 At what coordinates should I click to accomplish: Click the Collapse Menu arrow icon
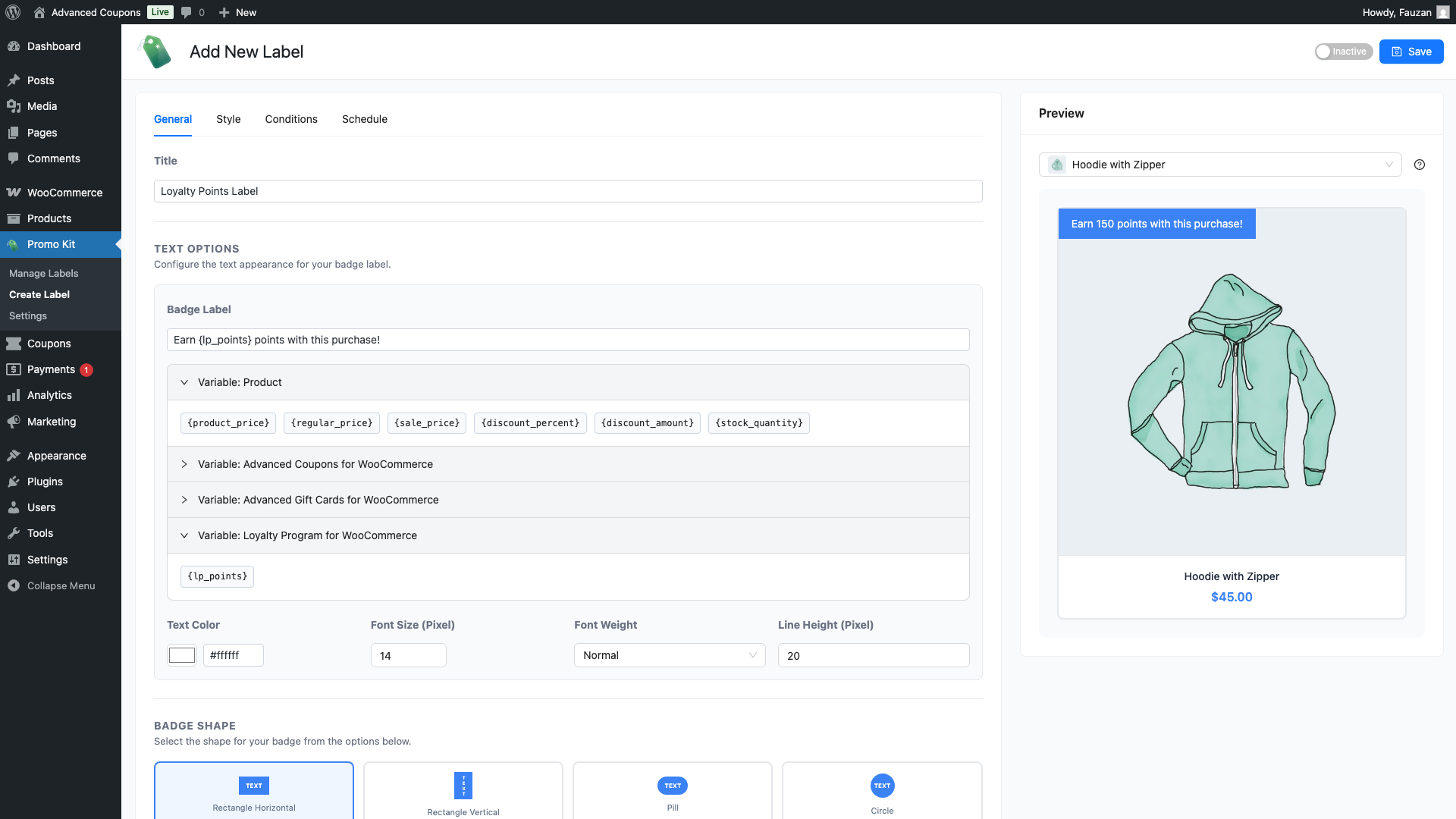click(14, 586)
